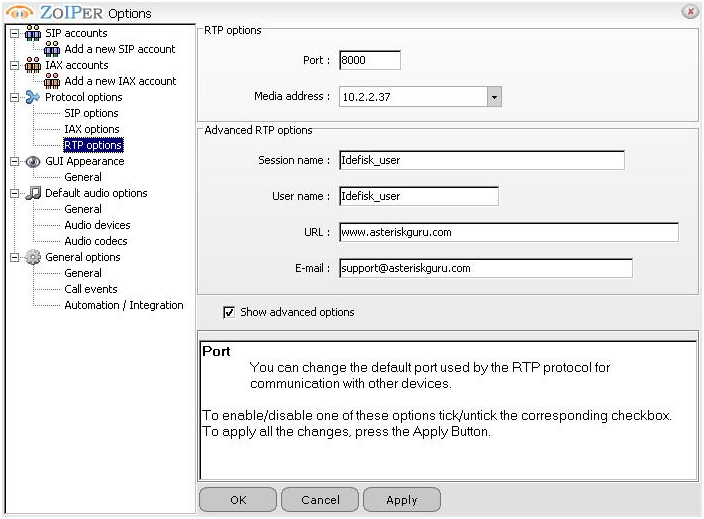This screenshot has width=704, height=519.
Task: Uncheck the Show advanced options checkbox
Action: click(x=229, y=312)
